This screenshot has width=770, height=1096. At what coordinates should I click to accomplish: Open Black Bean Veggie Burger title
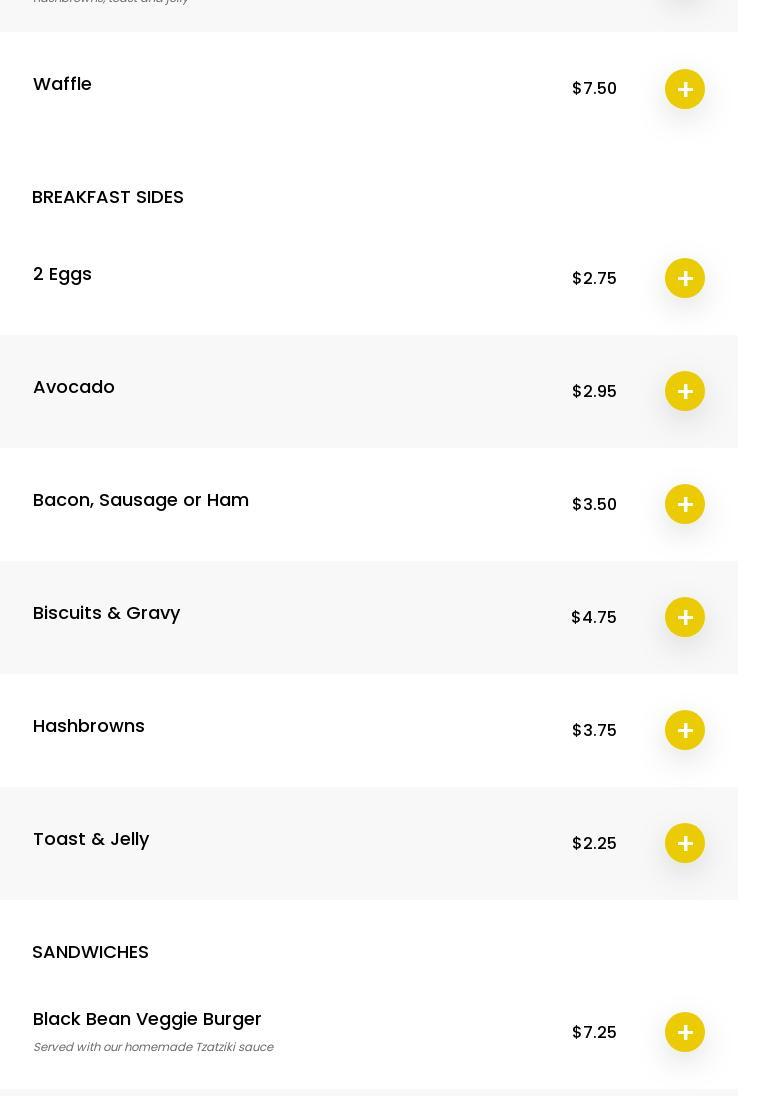point(147,1019)
